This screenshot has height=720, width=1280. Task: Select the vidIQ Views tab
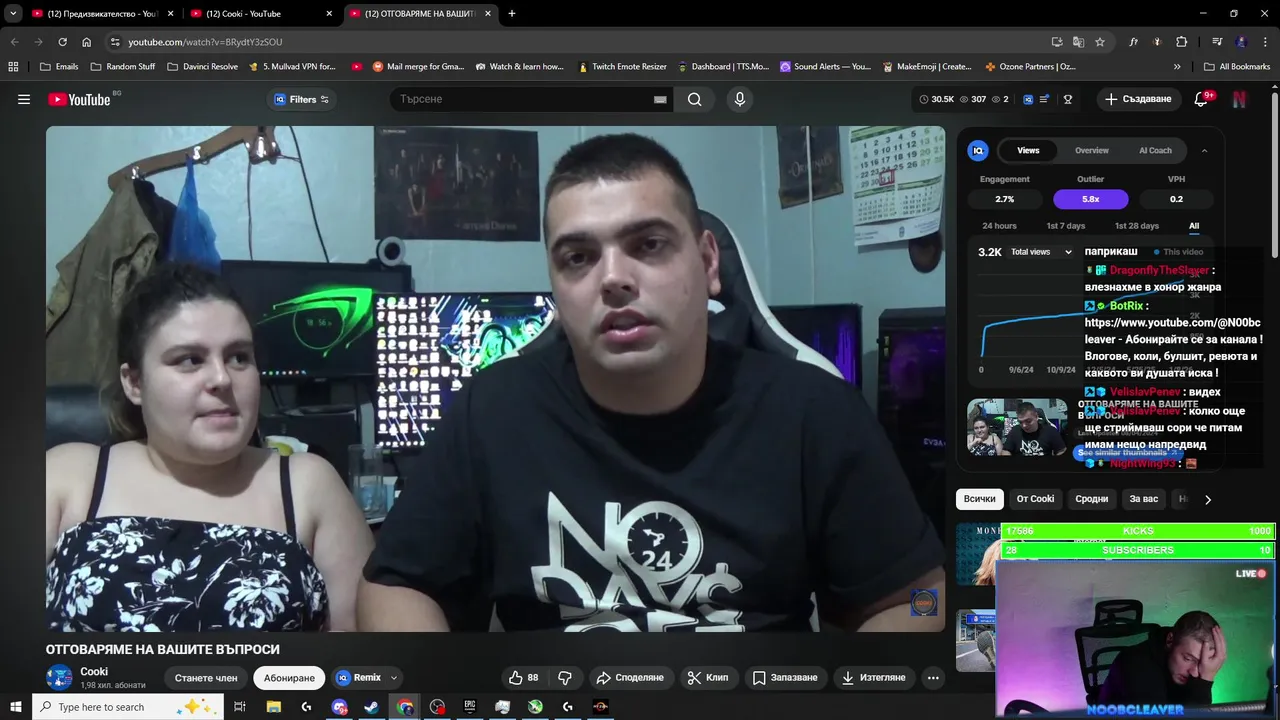coord(1028,150)
